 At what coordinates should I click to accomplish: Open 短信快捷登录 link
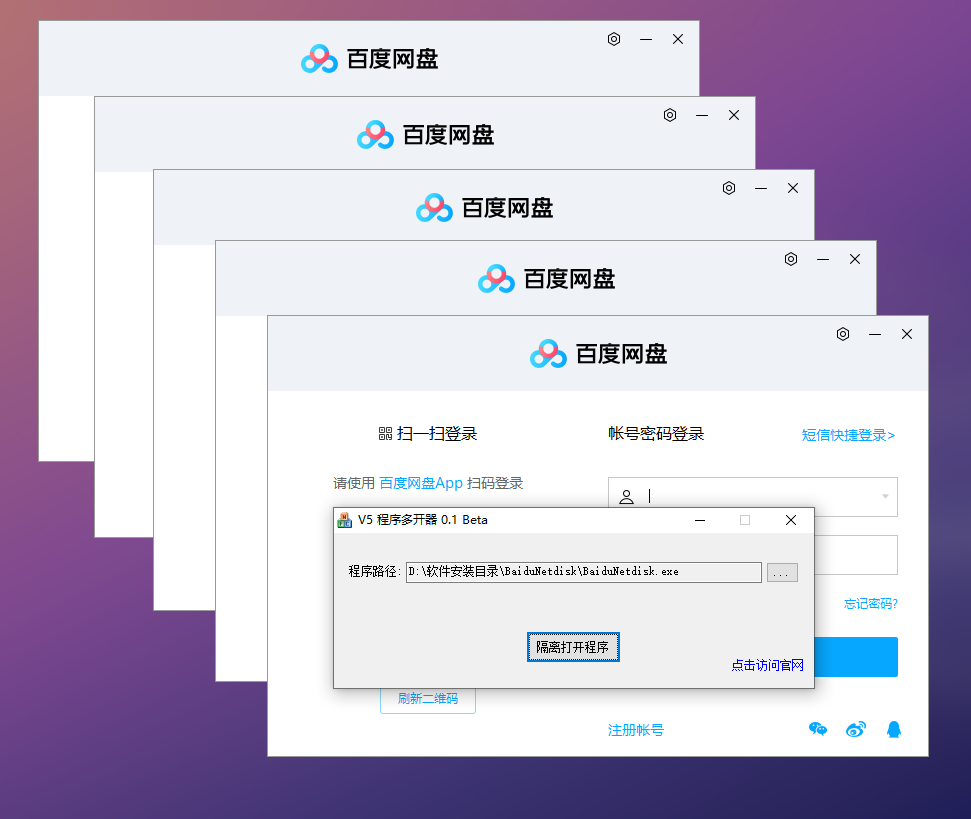pyautogui.click(x=848, y=435)
